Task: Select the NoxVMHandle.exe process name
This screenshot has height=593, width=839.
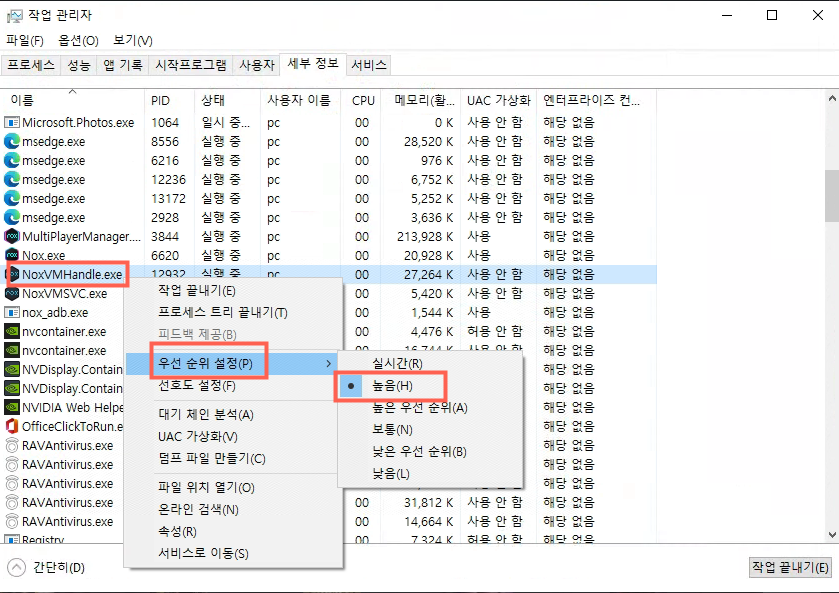Action: (x=72, y=275)
